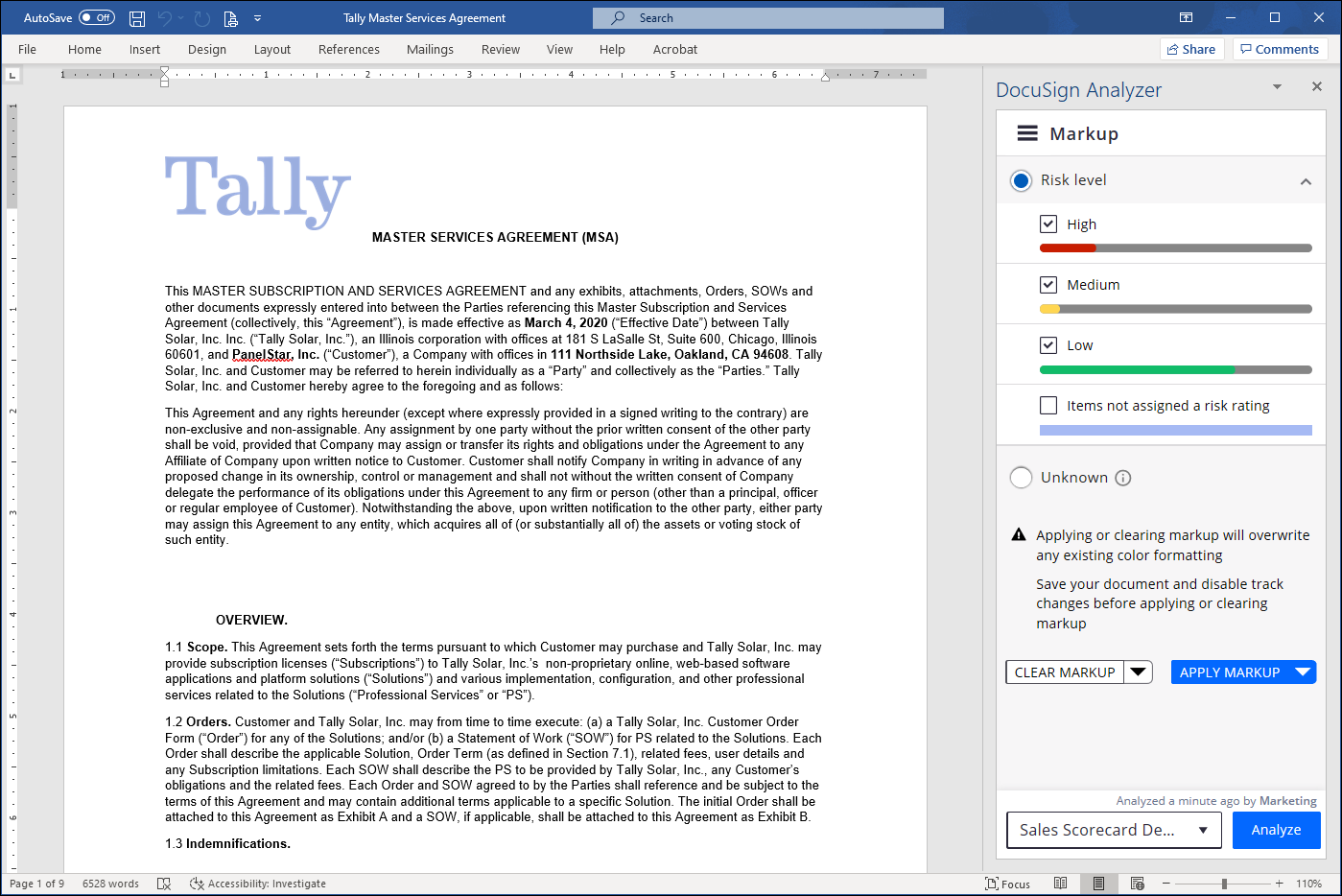Select Web Layout view icon
The height and width of the screenshot is (896, 1342).
pos(1138,884)
